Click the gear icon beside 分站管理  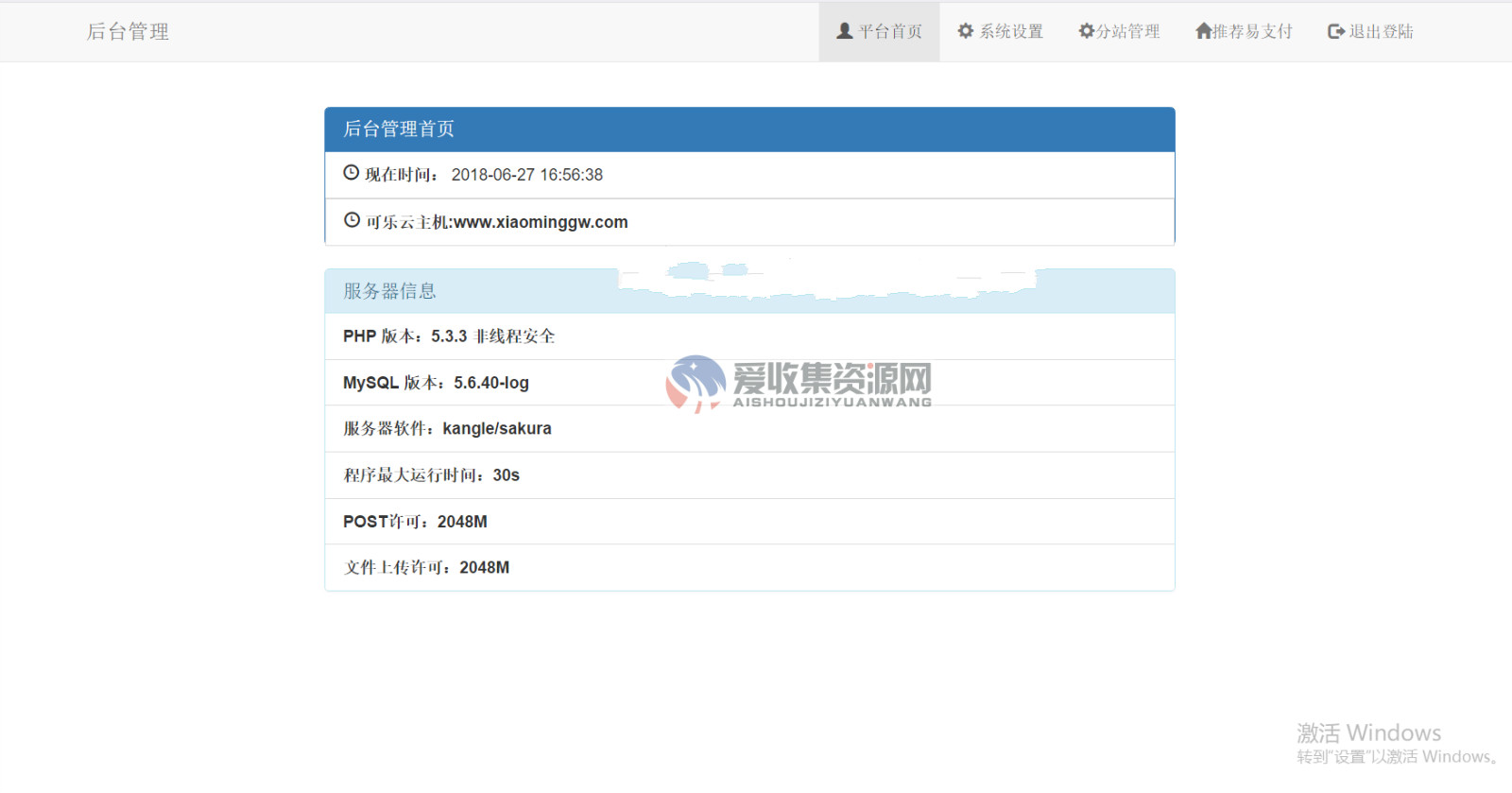(x=1087, y=31)
